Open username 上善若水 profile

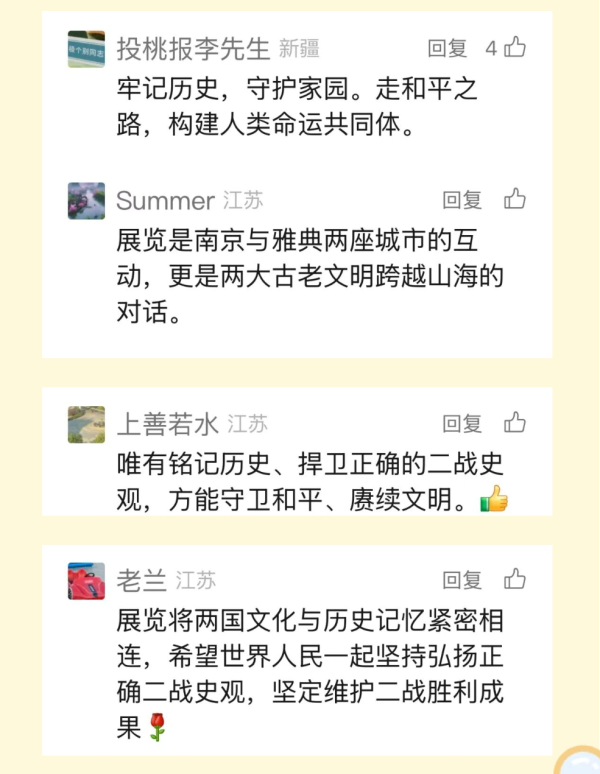click(x=167, y=424)
